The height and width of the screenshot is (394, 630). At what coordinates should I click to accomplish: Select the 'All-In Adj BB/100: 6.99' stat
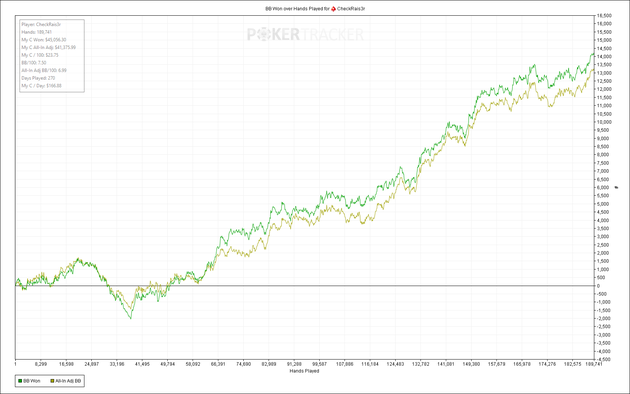point(44,70)
